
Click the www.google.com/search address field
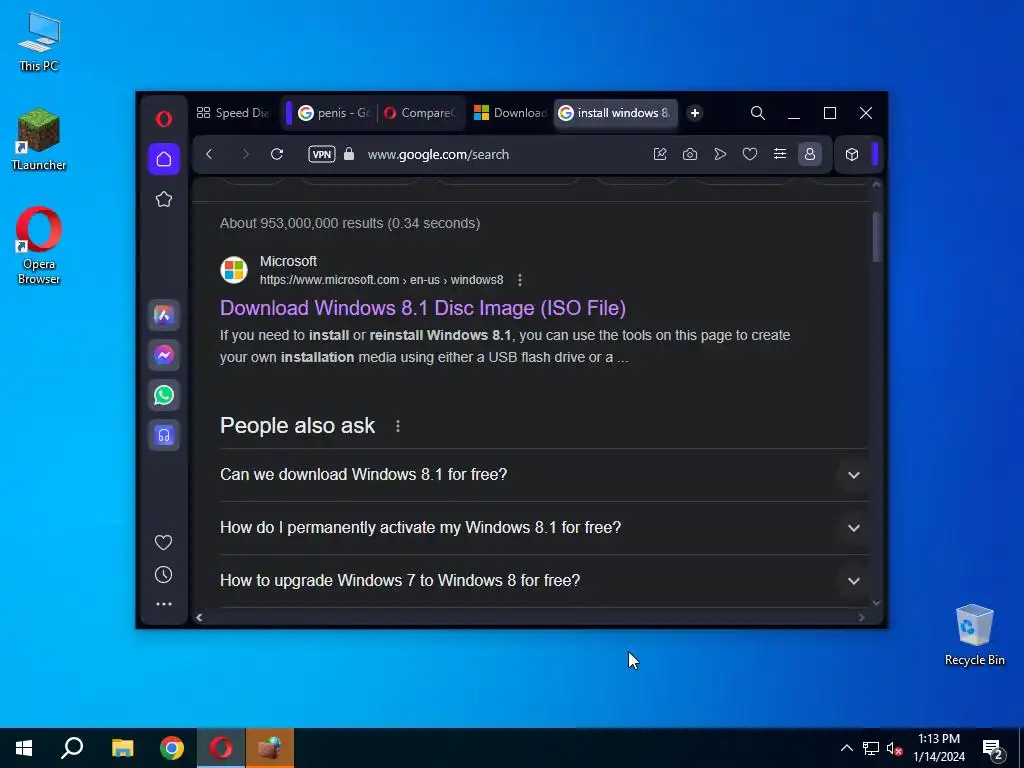[438, 155]
